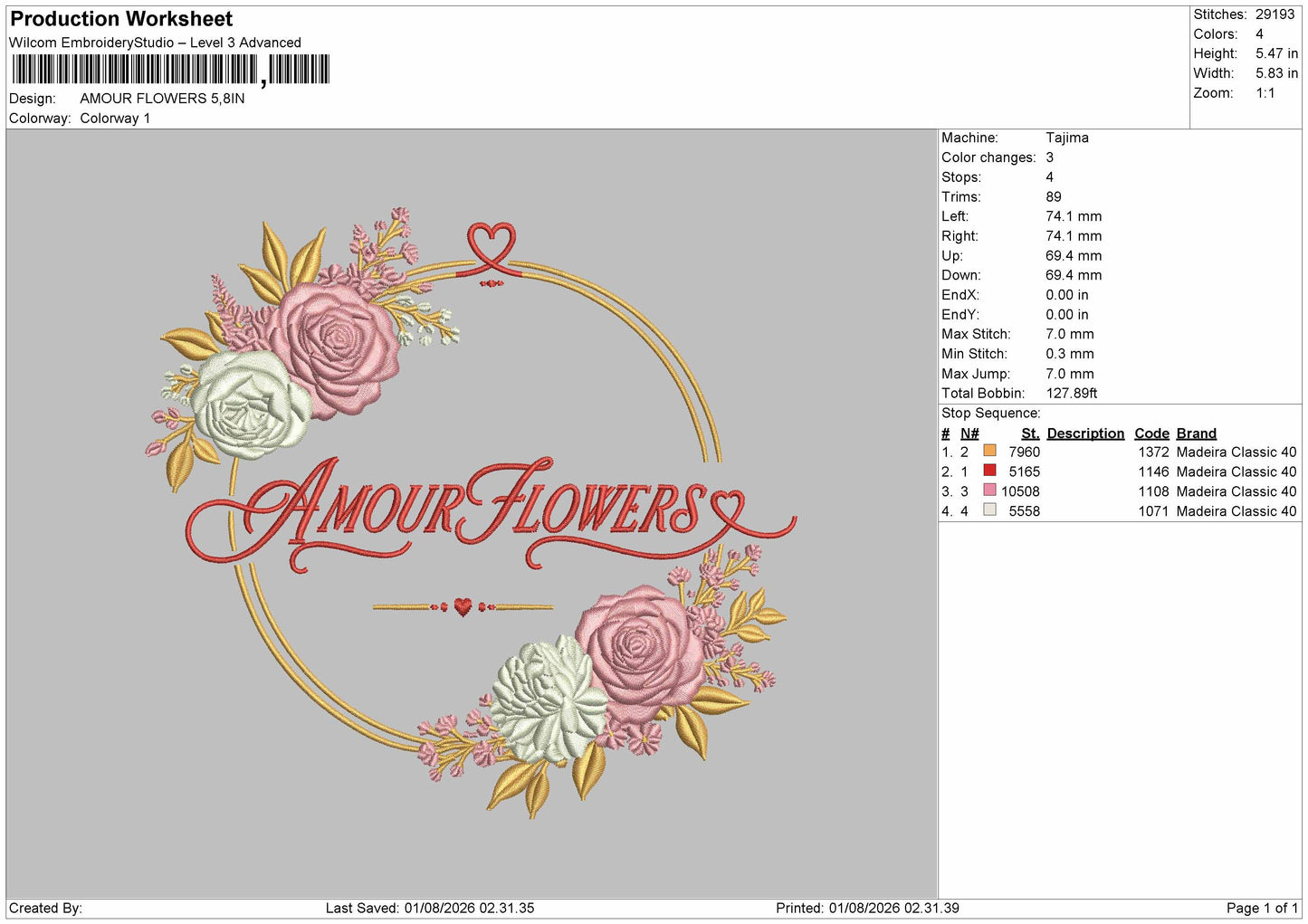Click the Height value 5.47 in
This screenshot has height=924, width=1308.
[1276, 54]
